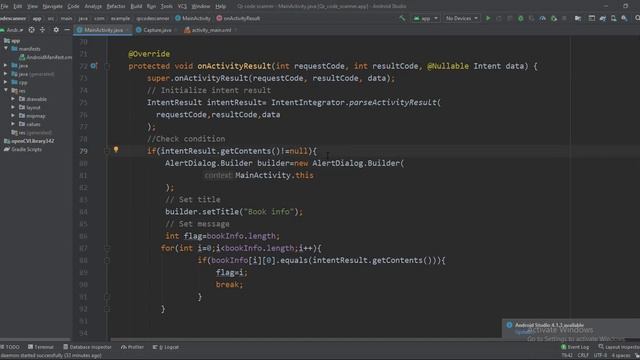Select AndroidManifest.xml in project tree
Screen dimensions: 640x360
coord(46,57)
